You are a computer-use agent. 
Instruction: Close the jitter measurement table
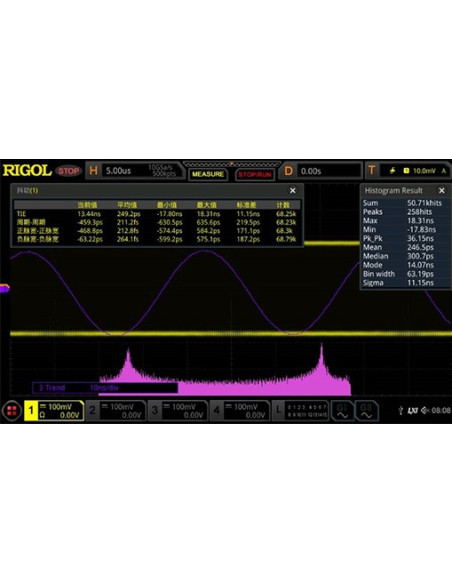click(x=293, y=190)
